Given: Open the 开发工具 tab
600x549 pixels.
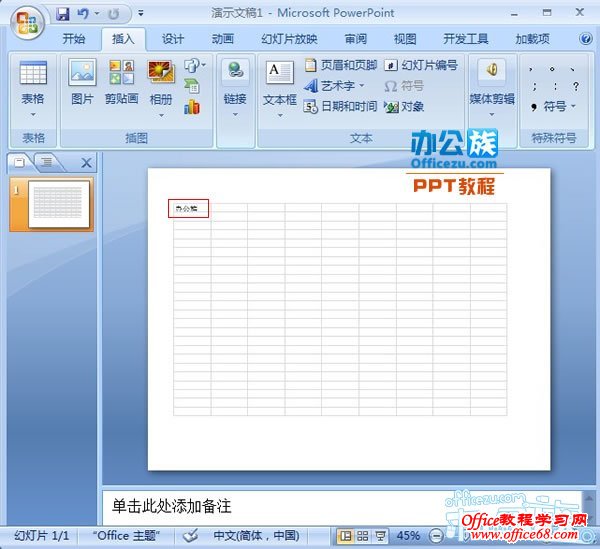Looking at the screenshot, I should tap(466, 39).
